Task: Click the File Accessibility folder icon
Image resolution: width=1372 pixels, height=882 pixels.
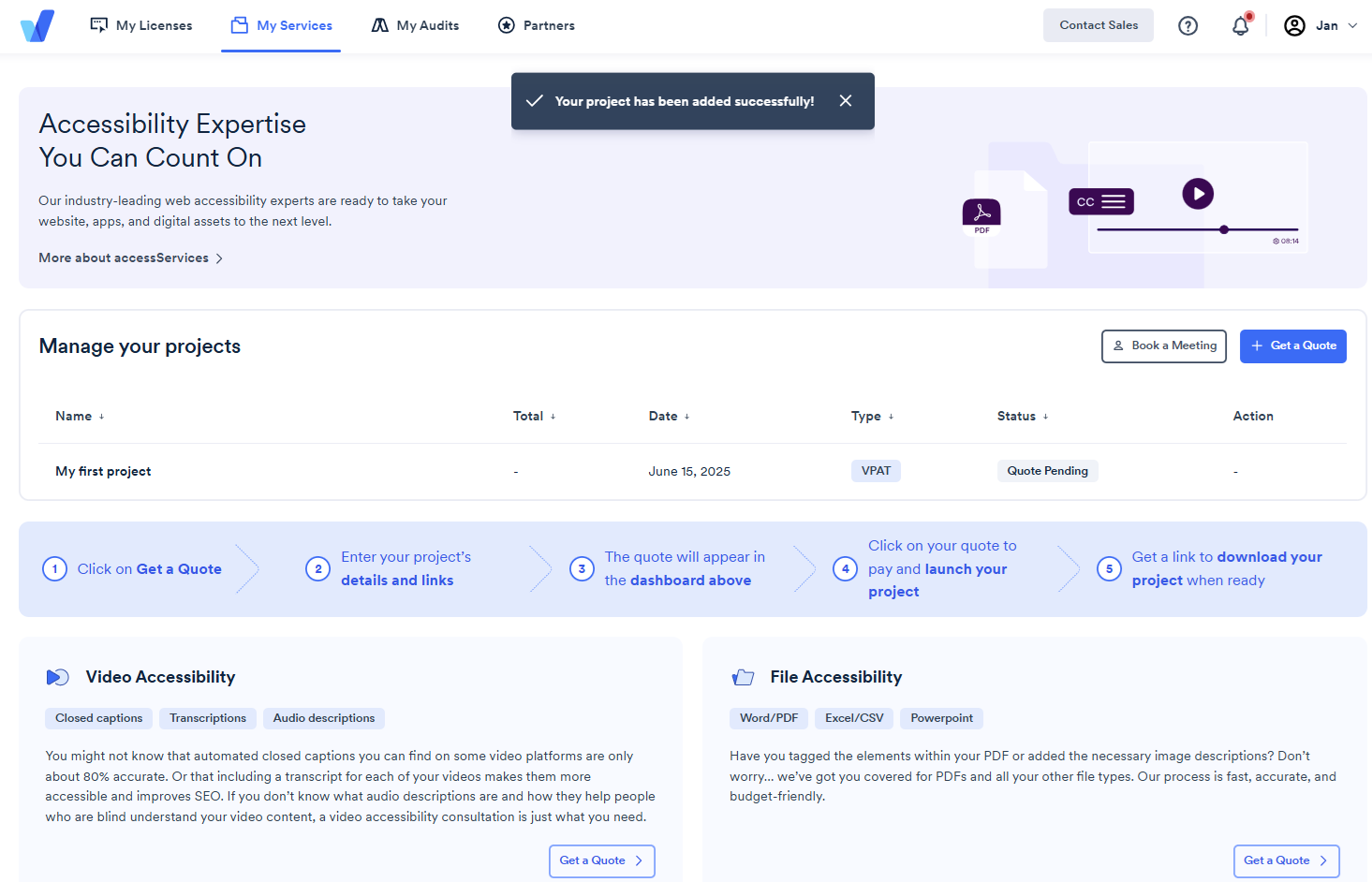Action: pos(743,677)
